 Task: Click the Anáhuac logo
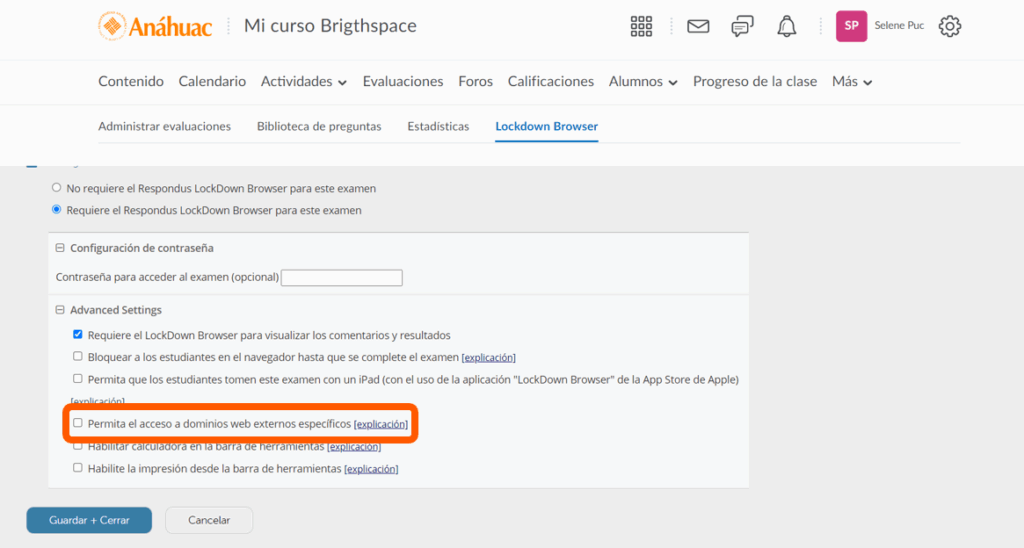click(x=155, y=27)
